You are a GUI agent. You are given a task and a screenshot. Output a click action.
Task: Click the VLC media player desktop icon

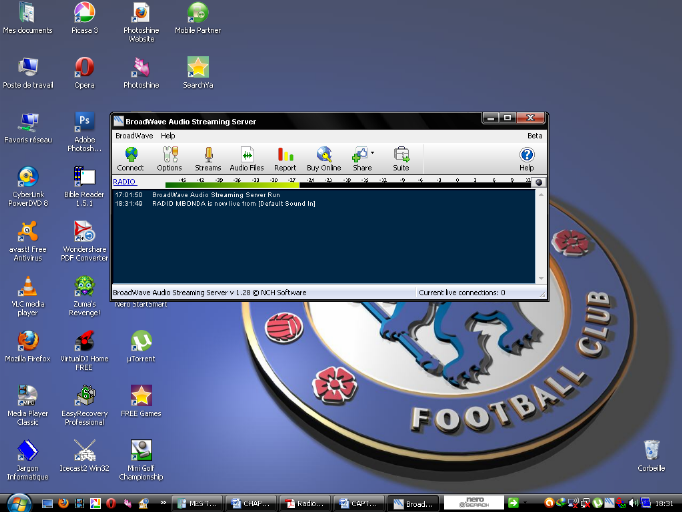pos(30,291)
